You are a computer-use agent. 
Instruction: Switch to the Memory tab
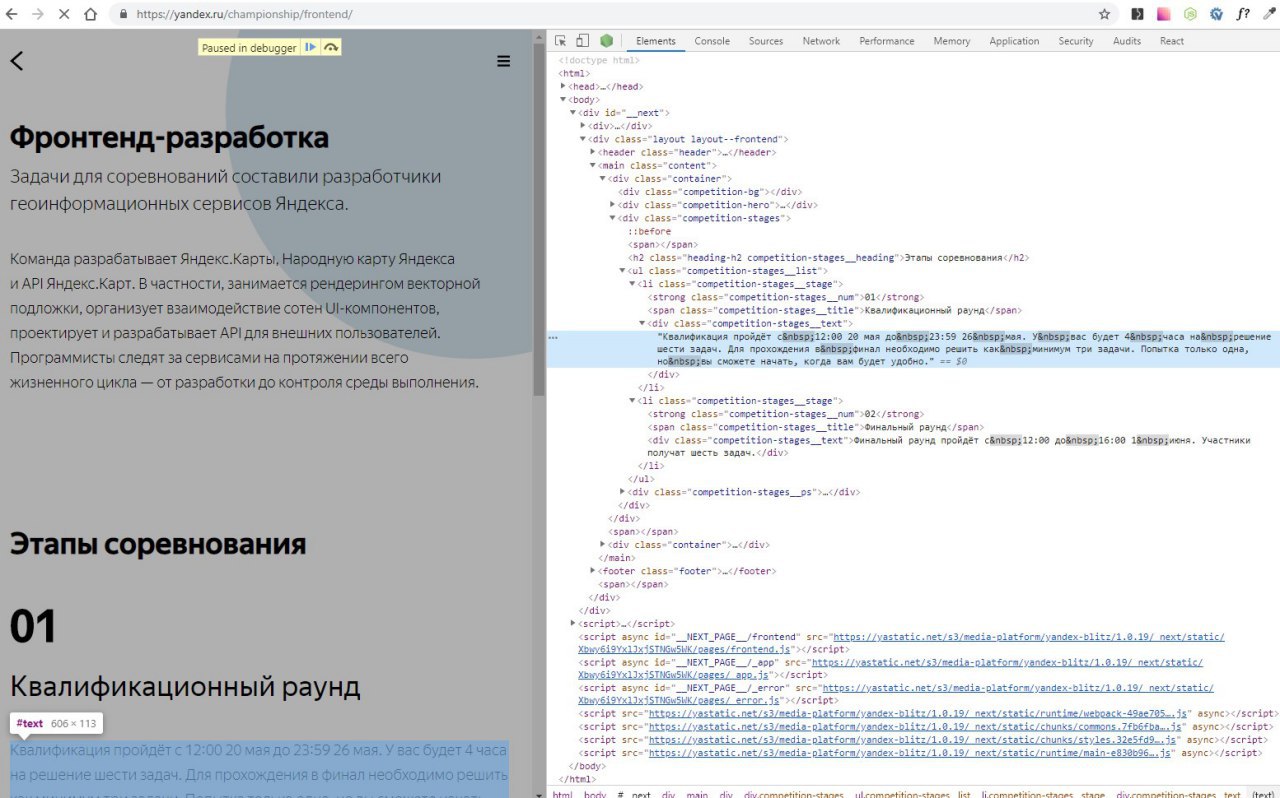pos(952,41)
